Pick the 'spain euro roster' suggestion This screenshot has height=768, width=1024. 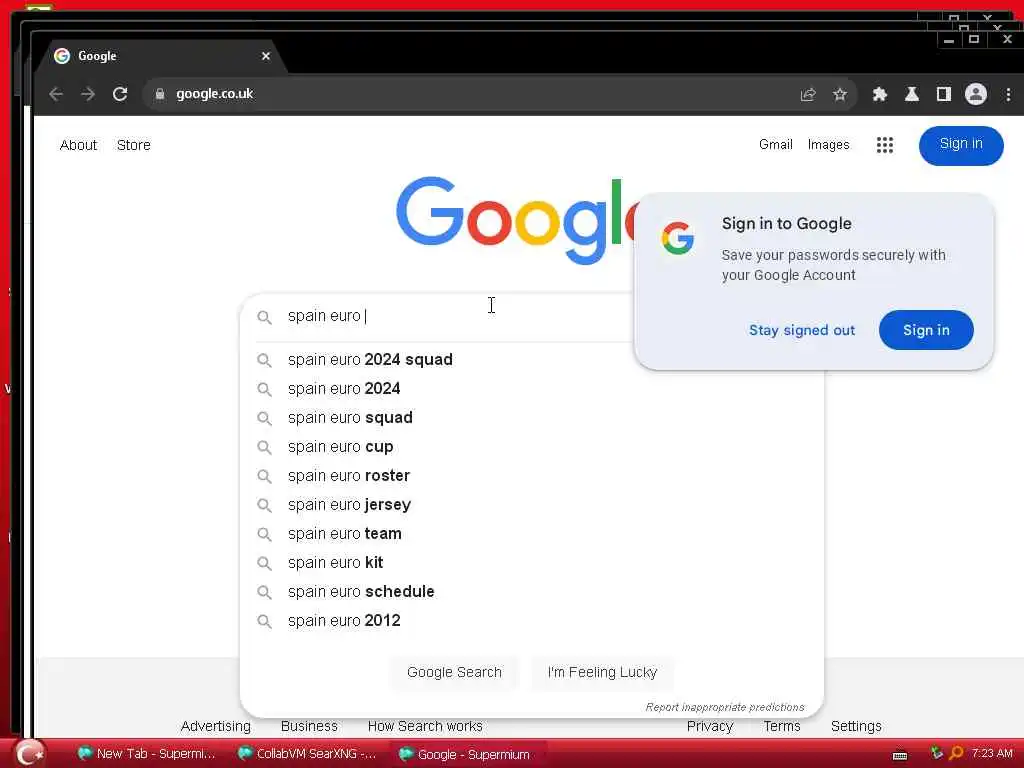click(532, 475)
